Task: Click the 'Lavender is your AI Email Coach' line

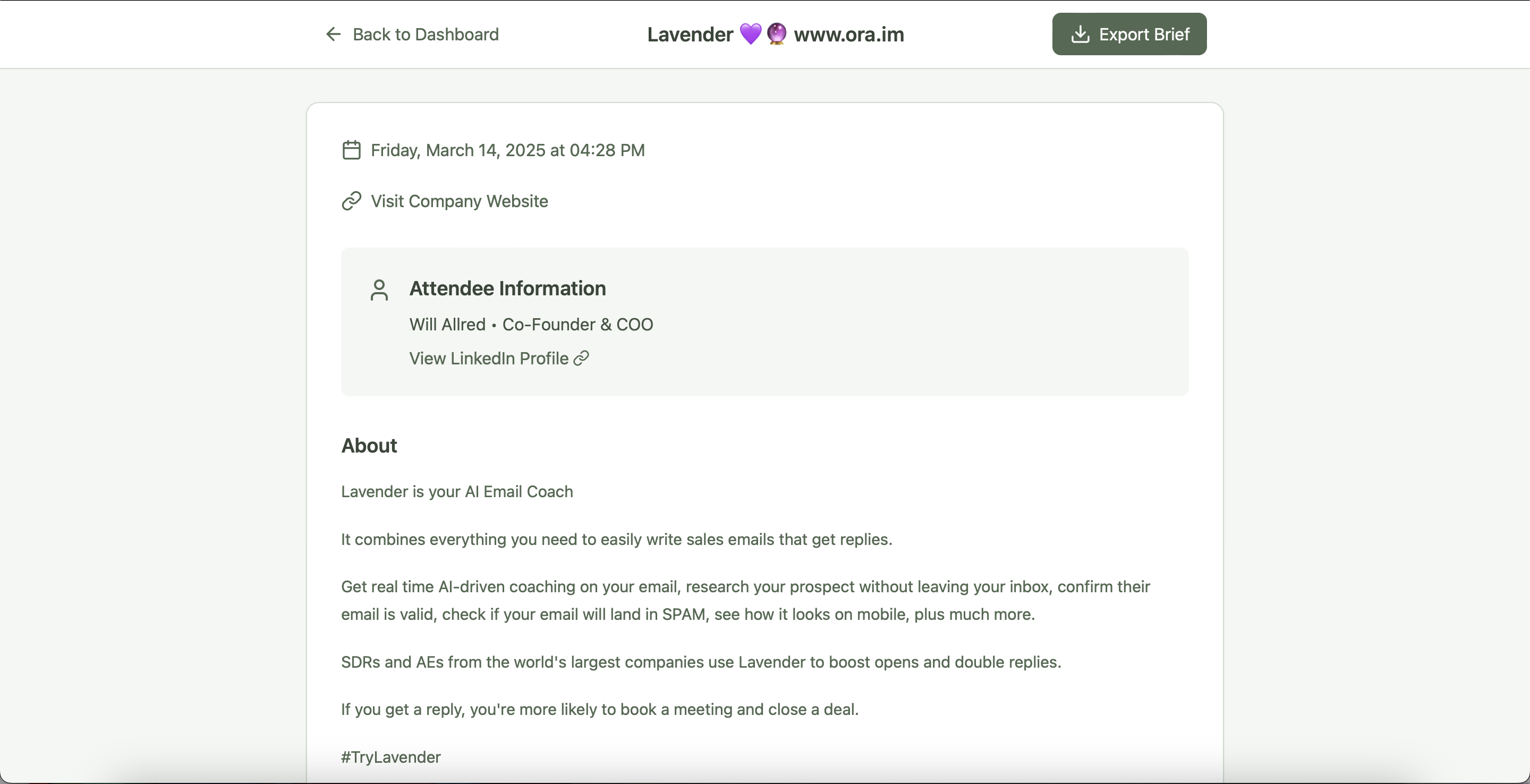Action: 457,492
